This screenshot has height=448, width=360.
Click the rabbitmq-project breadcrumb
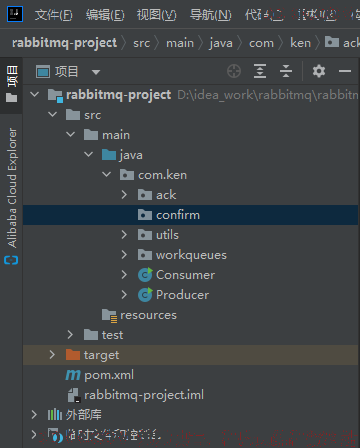[x=64, y=43]
